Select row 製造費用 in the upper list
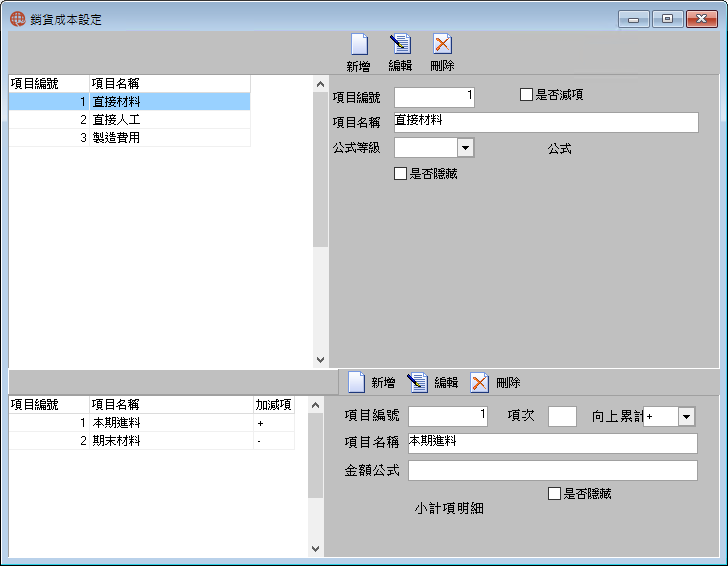Image resolution: width=728 pixels, height=566 pixels. 130,137
